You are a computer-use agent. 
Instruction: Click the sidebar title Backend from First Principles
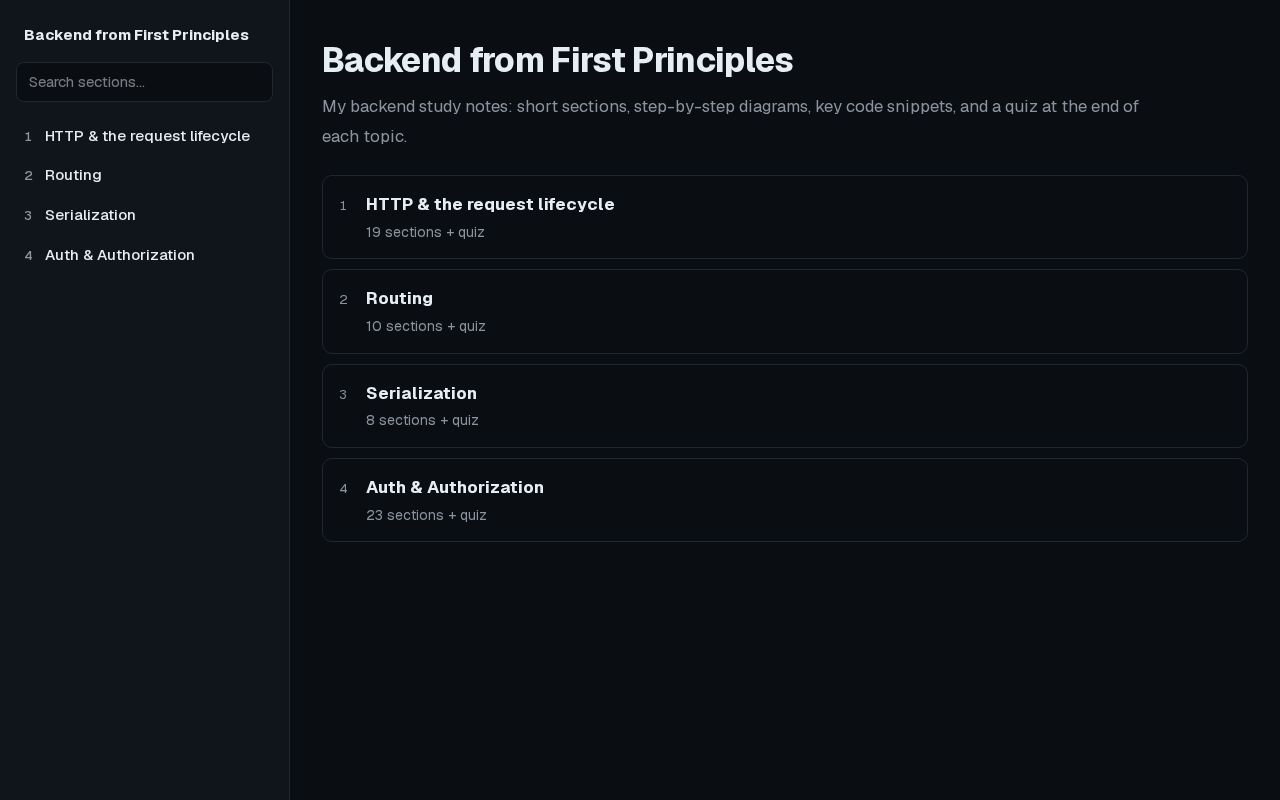(x=136, y=35)
